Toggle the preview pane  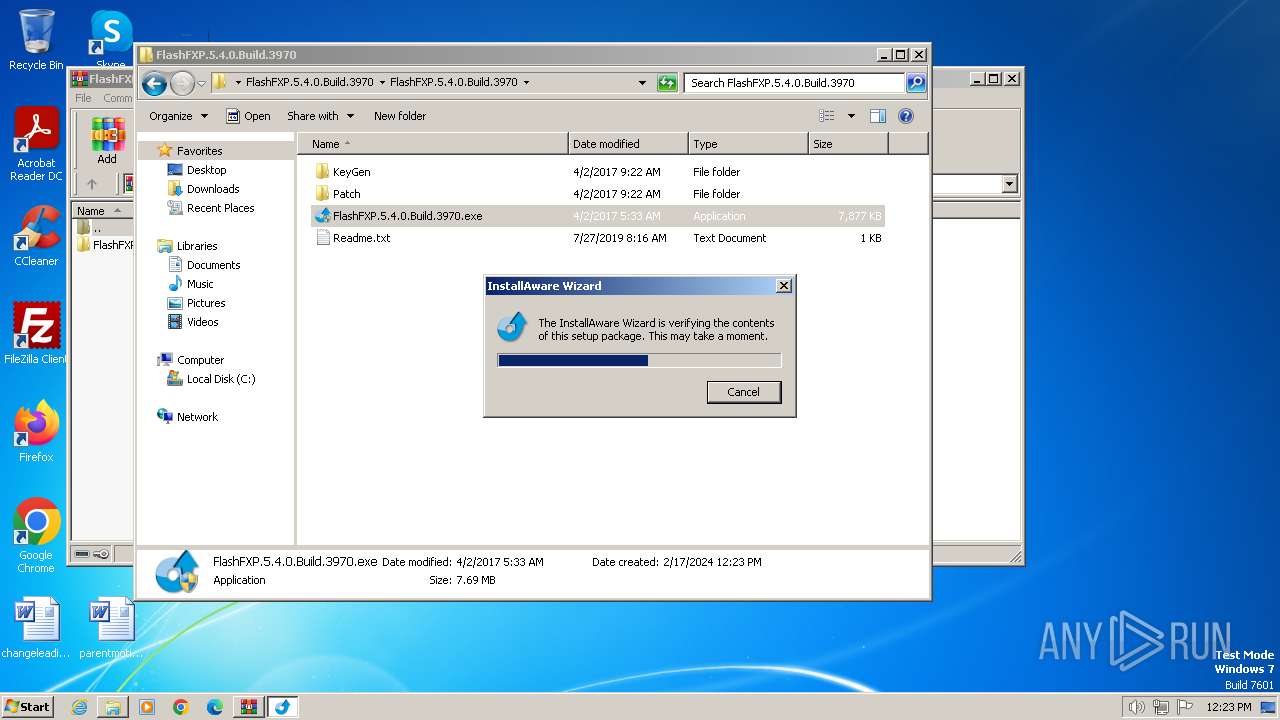(878, 116)
